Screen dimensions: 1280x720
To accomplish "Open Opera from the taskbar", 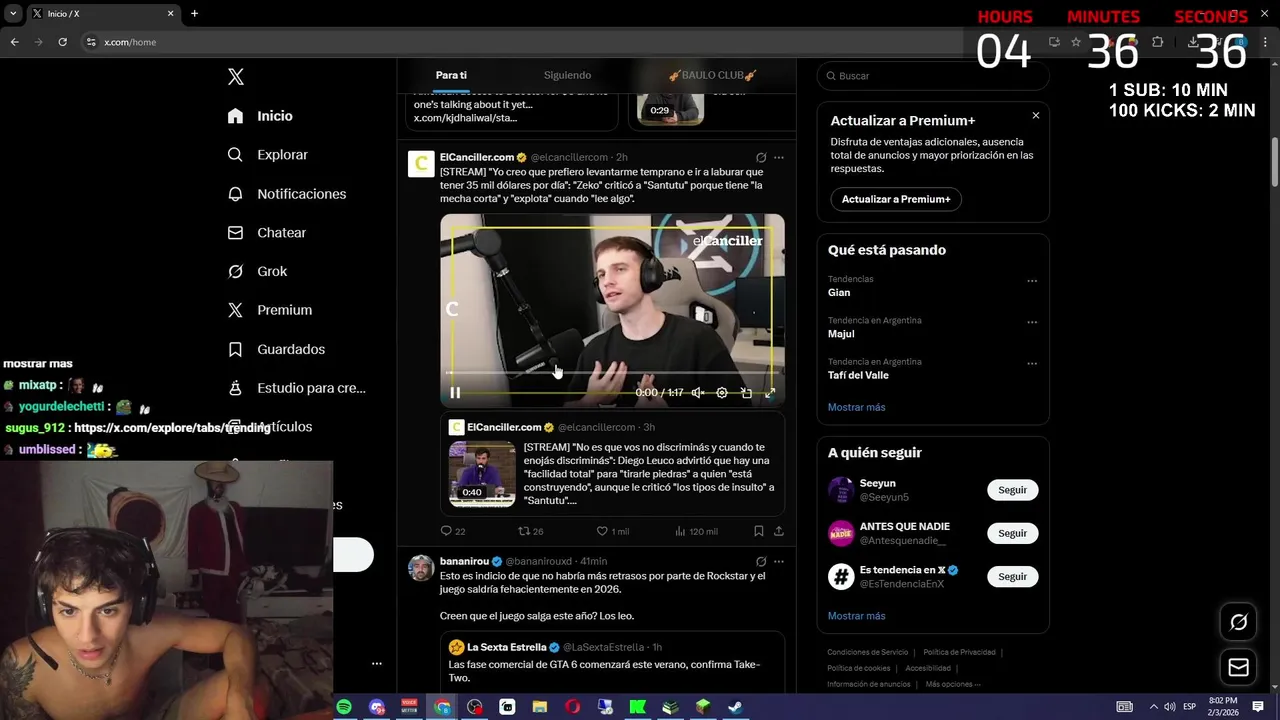I will pos(572,707).
